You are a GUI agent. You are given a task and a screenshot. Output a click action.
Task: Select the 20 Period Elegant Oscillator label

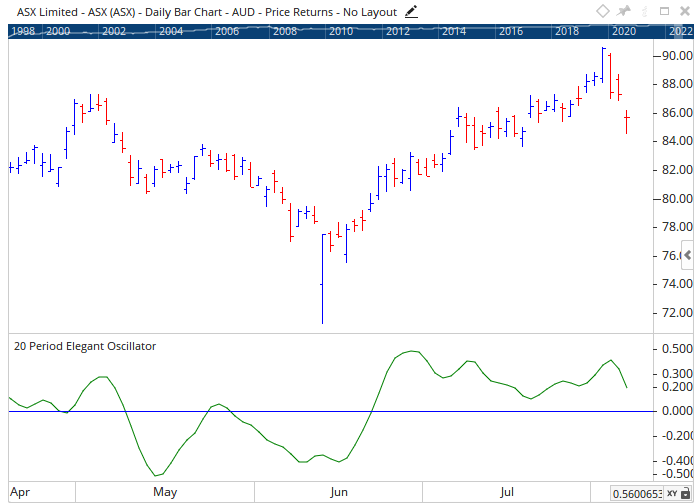pyautogui.click(x=85, y=346)
